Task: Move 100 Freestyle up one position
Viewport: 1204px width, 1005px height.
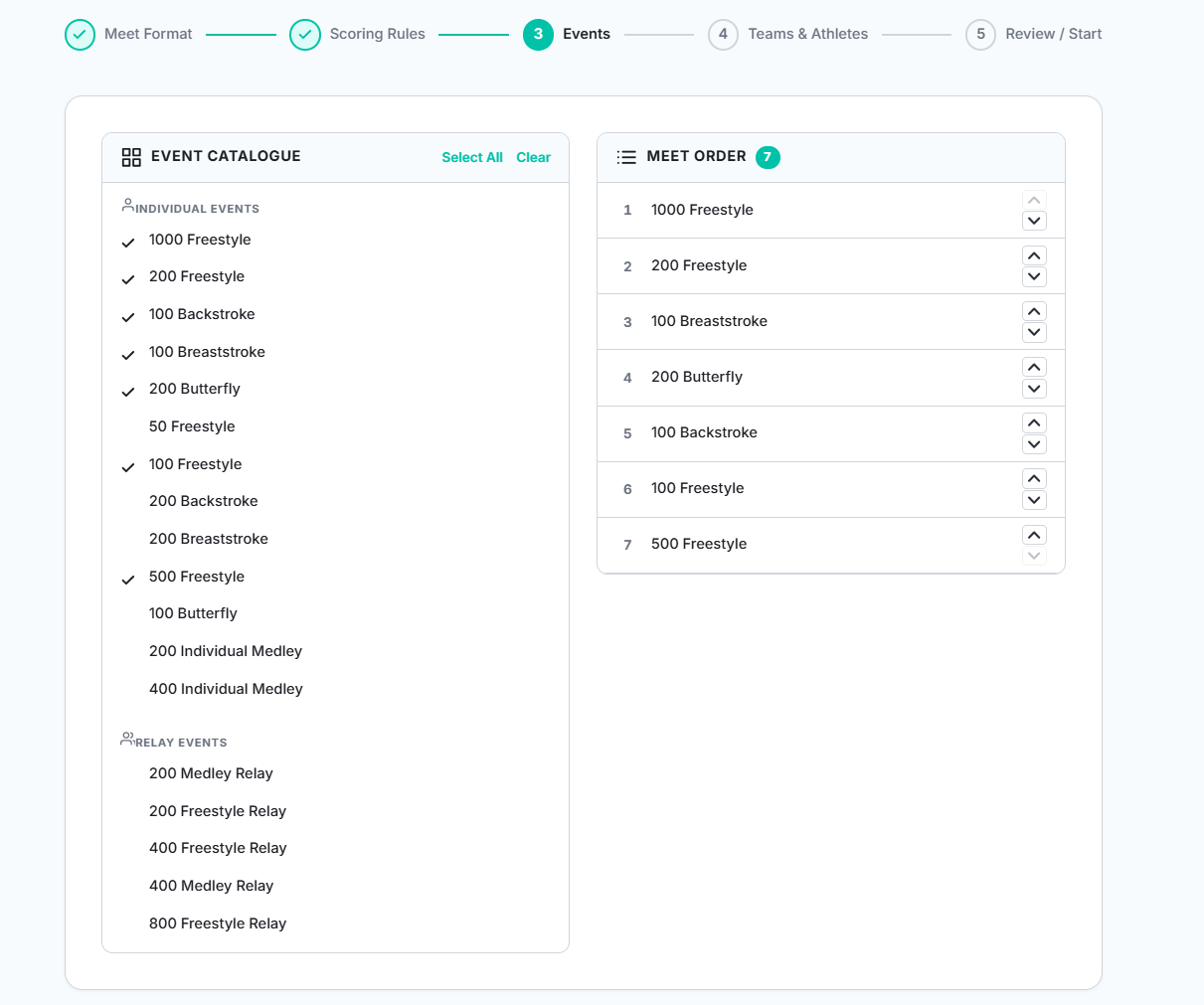Action: click(x=1034, y=478)
